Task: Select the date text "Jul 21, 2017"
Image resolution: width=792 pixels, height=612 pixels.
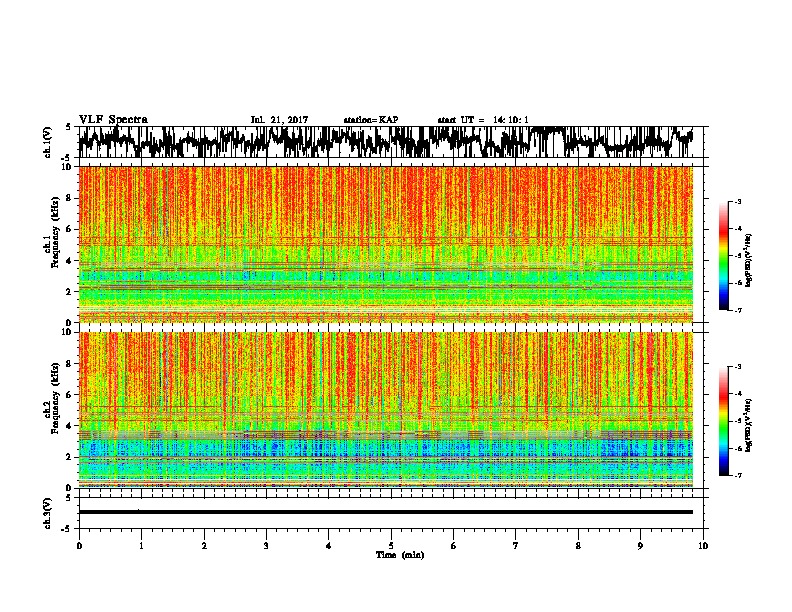Action: click(279, 120)
